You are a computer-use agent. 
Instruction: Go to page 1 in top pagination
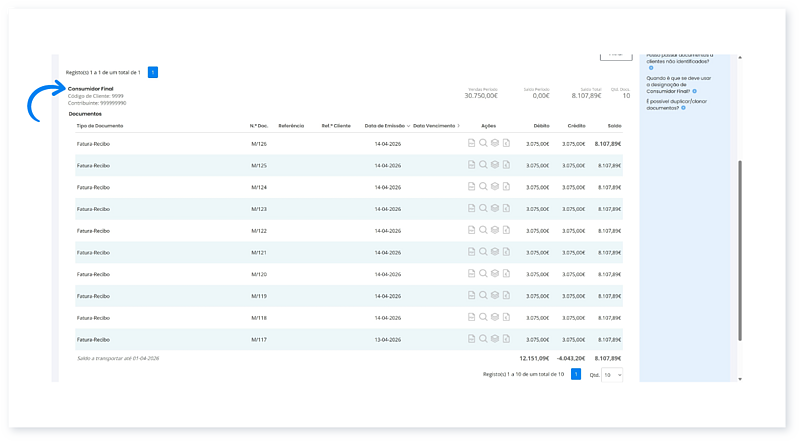pos(152,72)
